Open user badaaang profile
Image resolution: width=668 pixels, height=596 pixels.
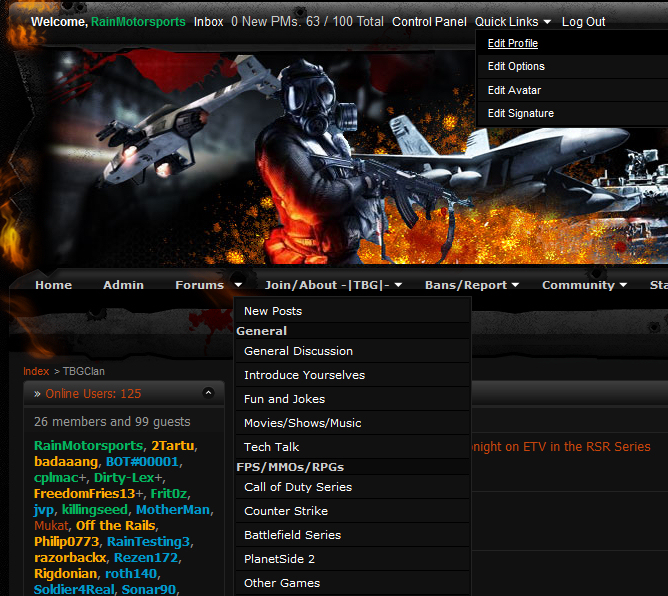(66, 461)
